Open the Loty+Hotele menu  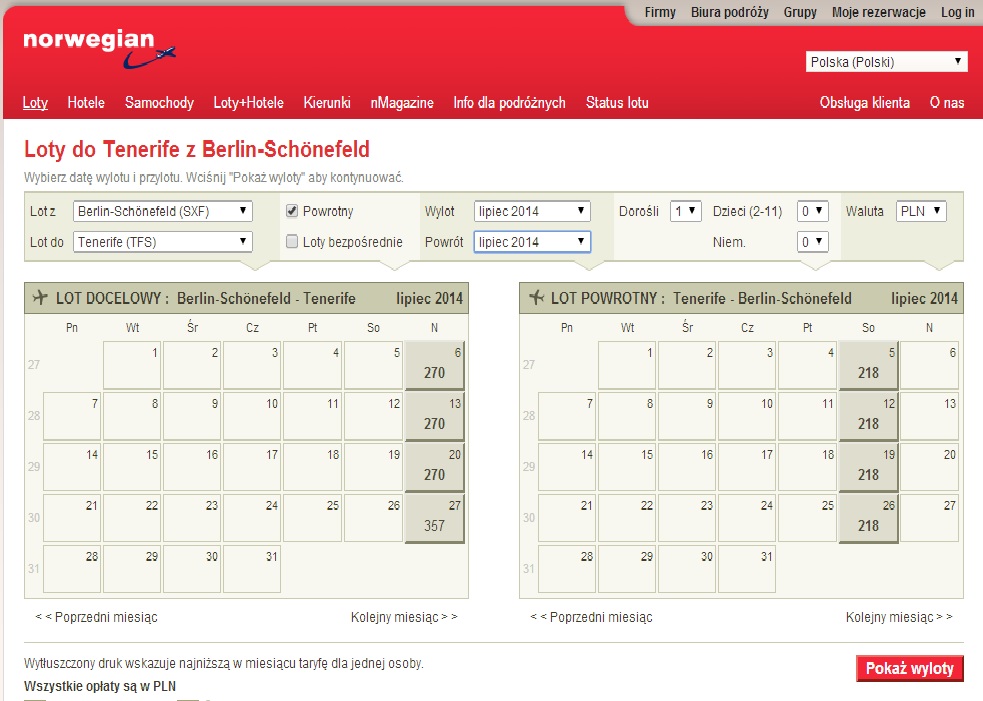pyautogui.click(x=248, y=103)
